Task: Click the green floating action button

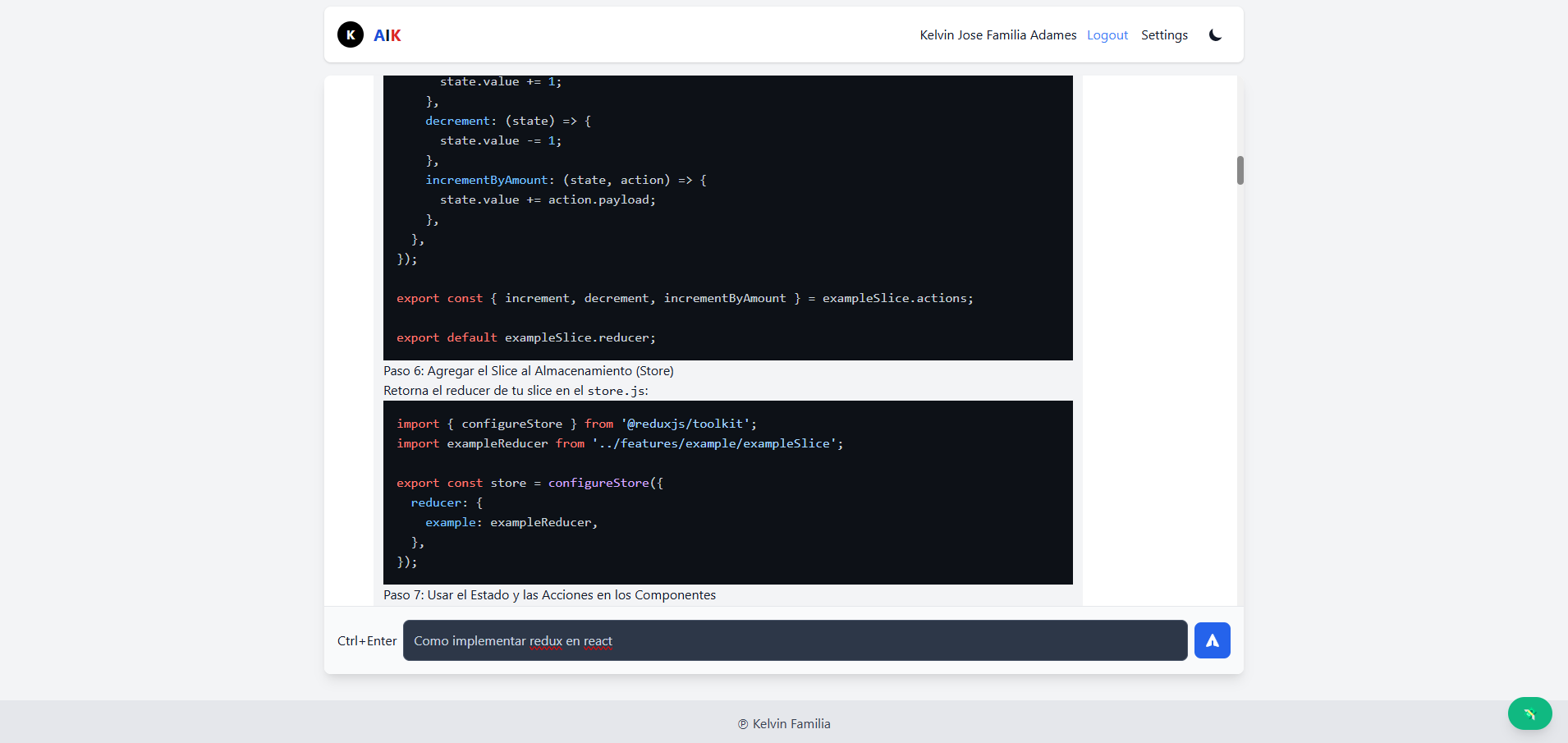Action: 1529,713
